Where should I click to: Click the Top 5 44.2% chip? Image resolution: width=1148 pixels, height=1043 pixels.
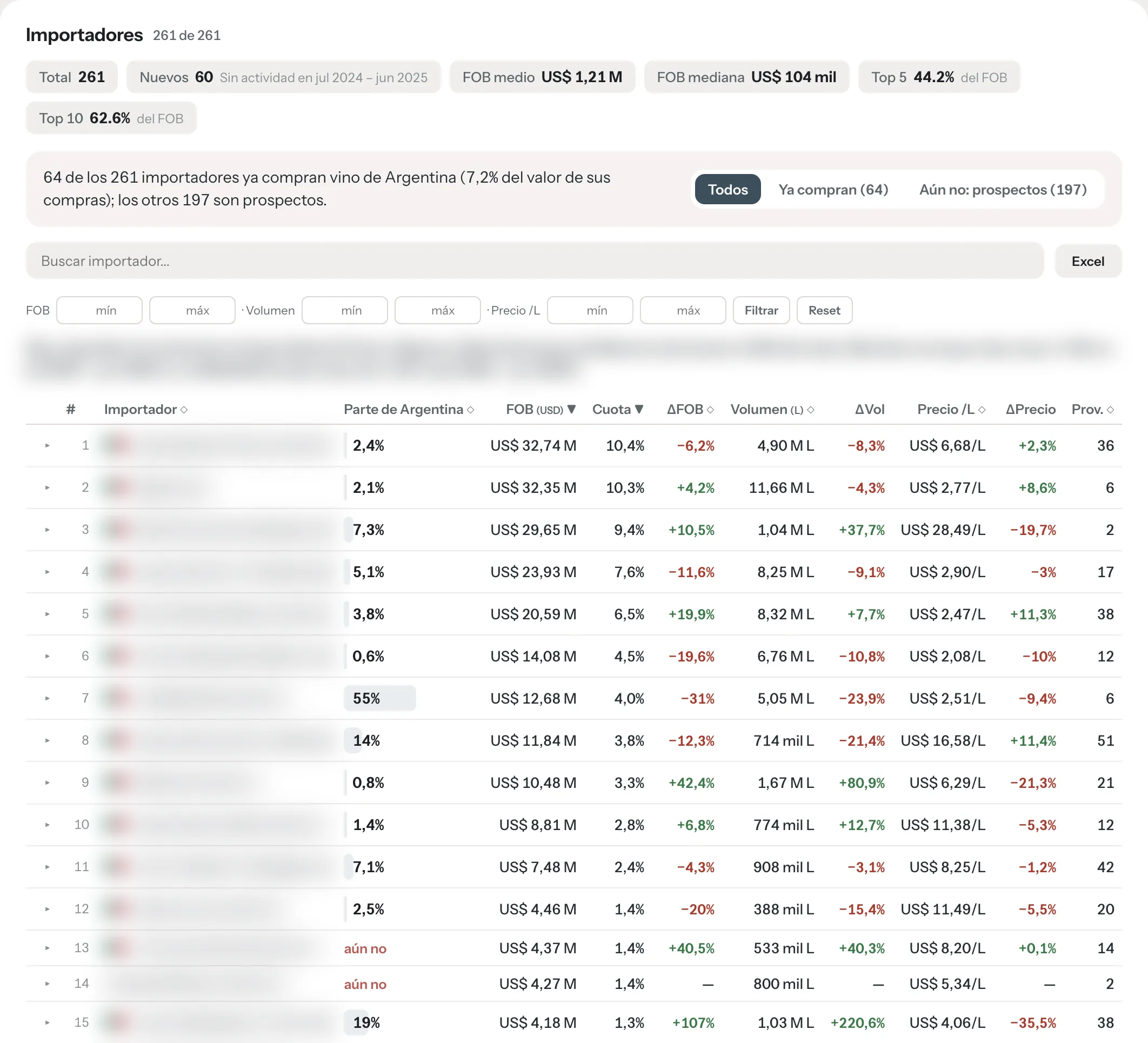click(x=939, y=77)
